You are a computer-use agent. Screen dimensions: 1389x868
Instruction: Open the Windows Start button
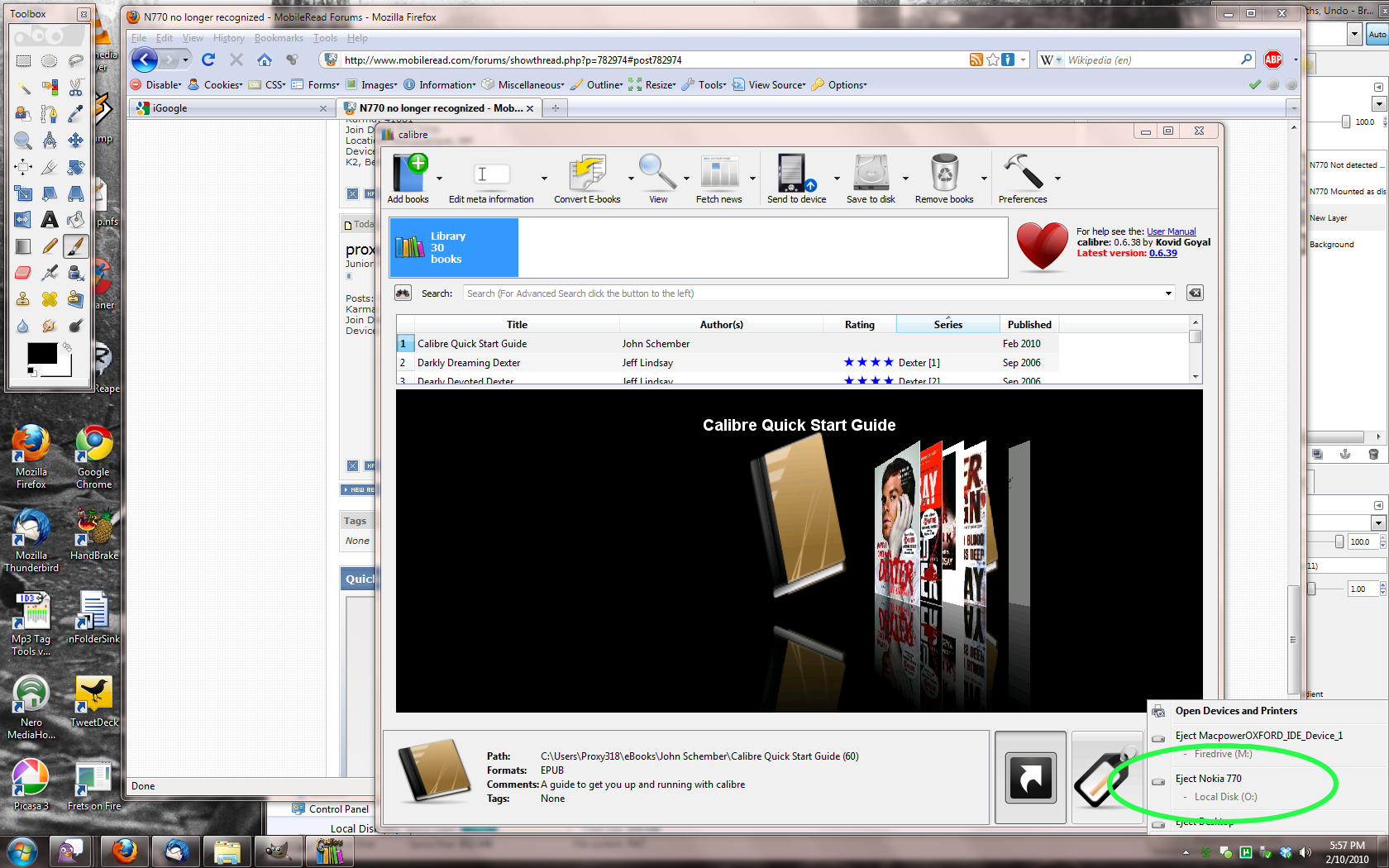click(x=22, y=851)
